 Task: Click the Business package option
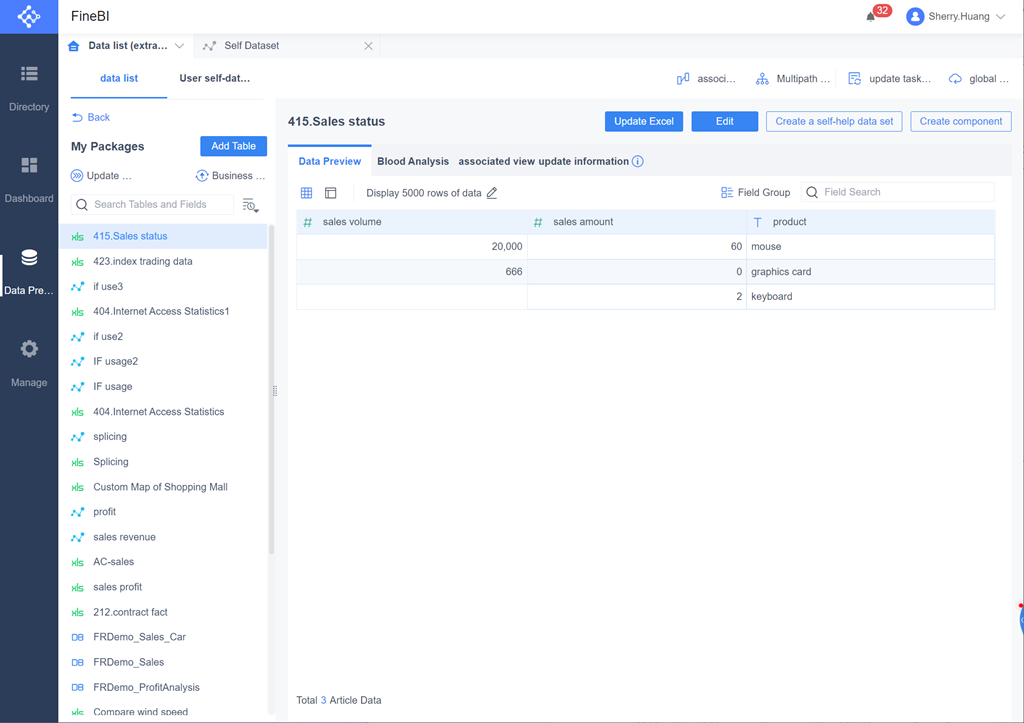[231, 176]
